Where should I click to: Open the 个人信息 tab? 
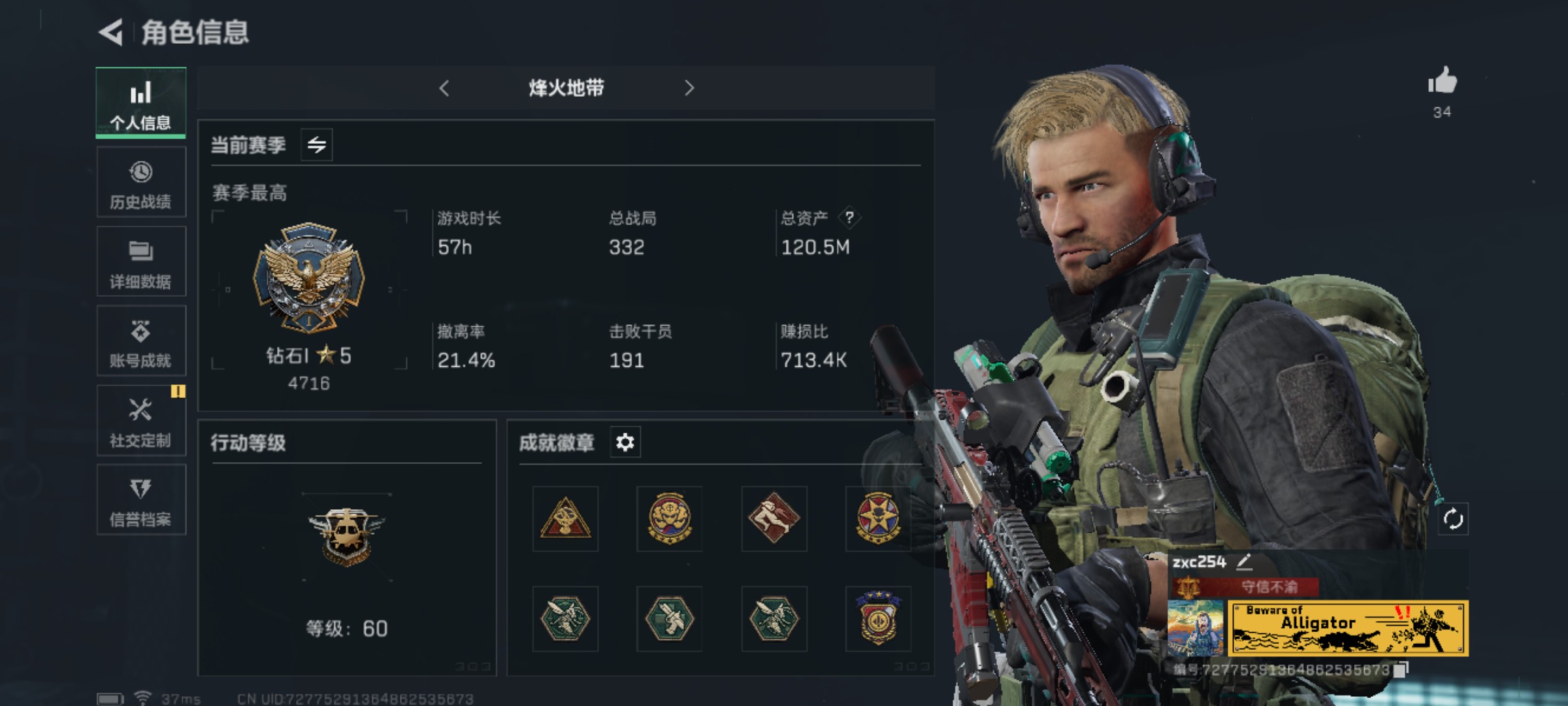[140, 103]
